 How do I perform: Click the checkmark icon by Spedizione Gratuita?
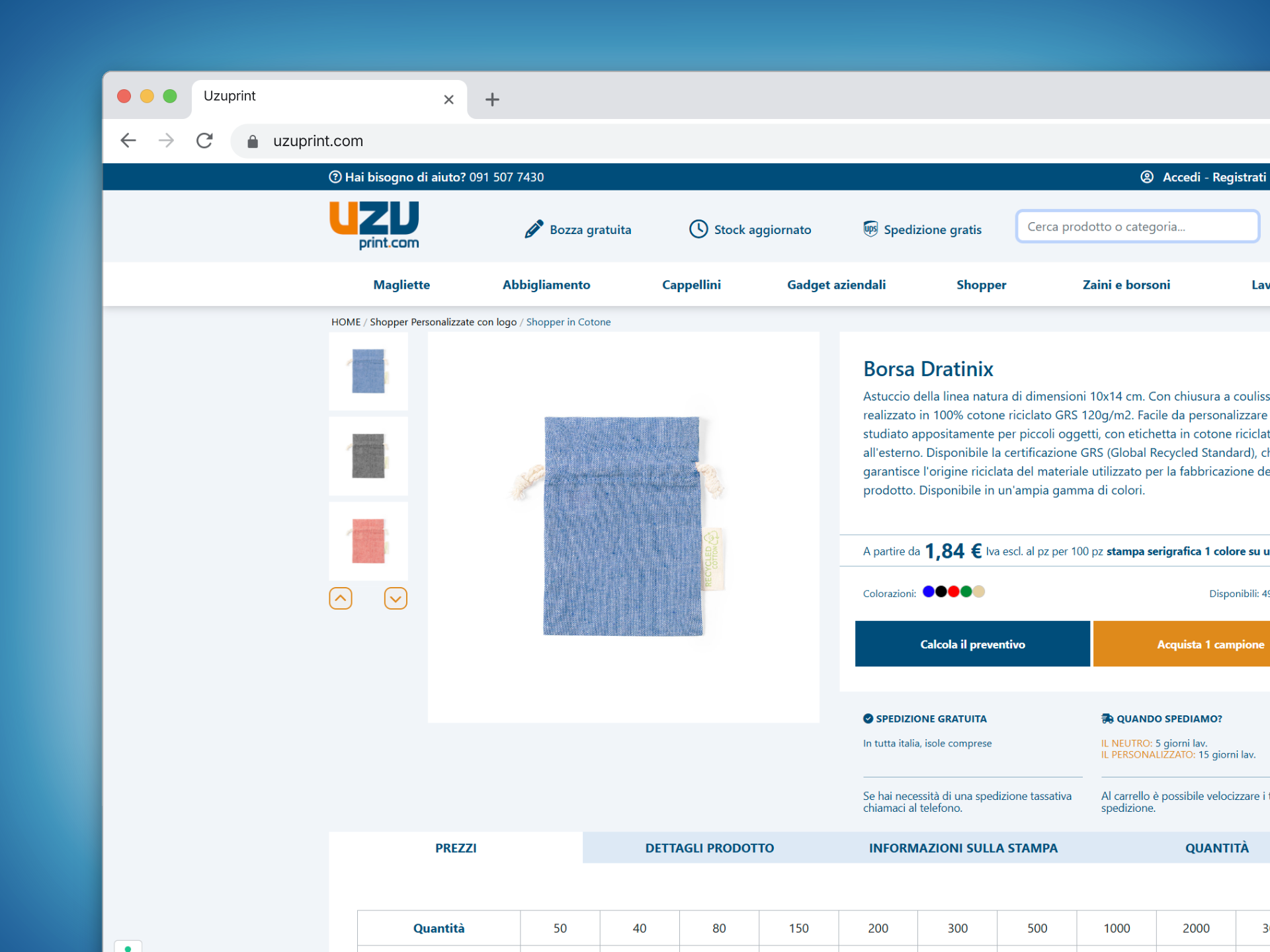(x=868, y=719)
